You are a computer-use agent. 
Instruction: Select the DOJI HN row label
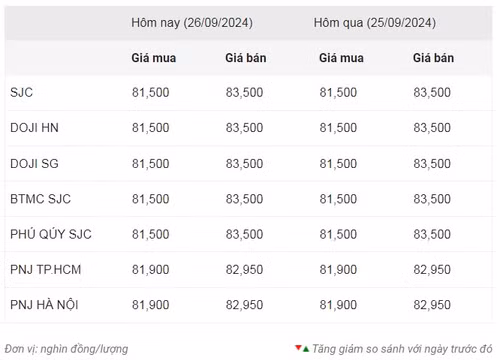(34, 128)
